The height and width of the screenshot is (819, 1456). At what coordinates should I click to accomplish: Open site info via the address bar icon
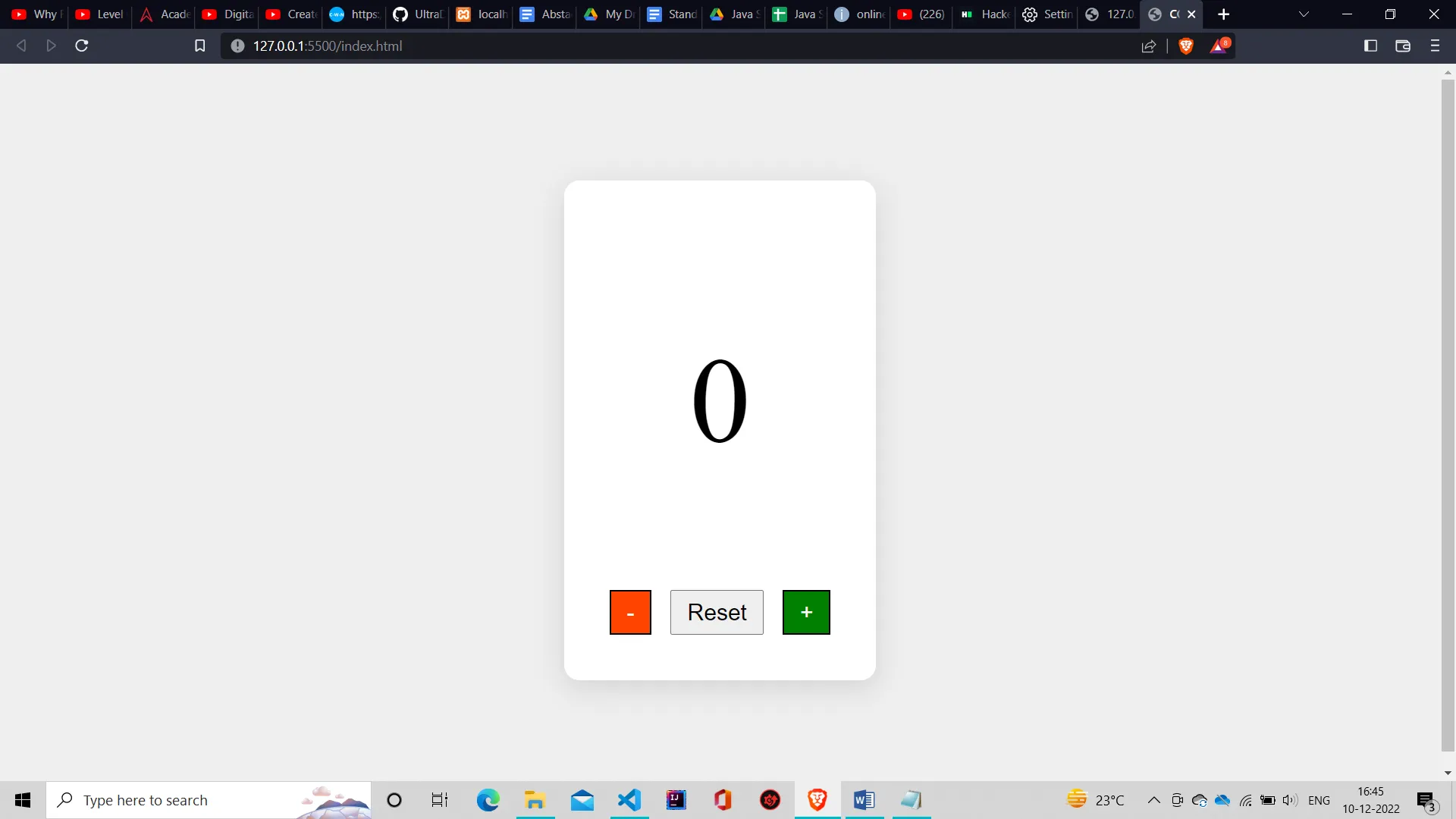coord(237,45)
